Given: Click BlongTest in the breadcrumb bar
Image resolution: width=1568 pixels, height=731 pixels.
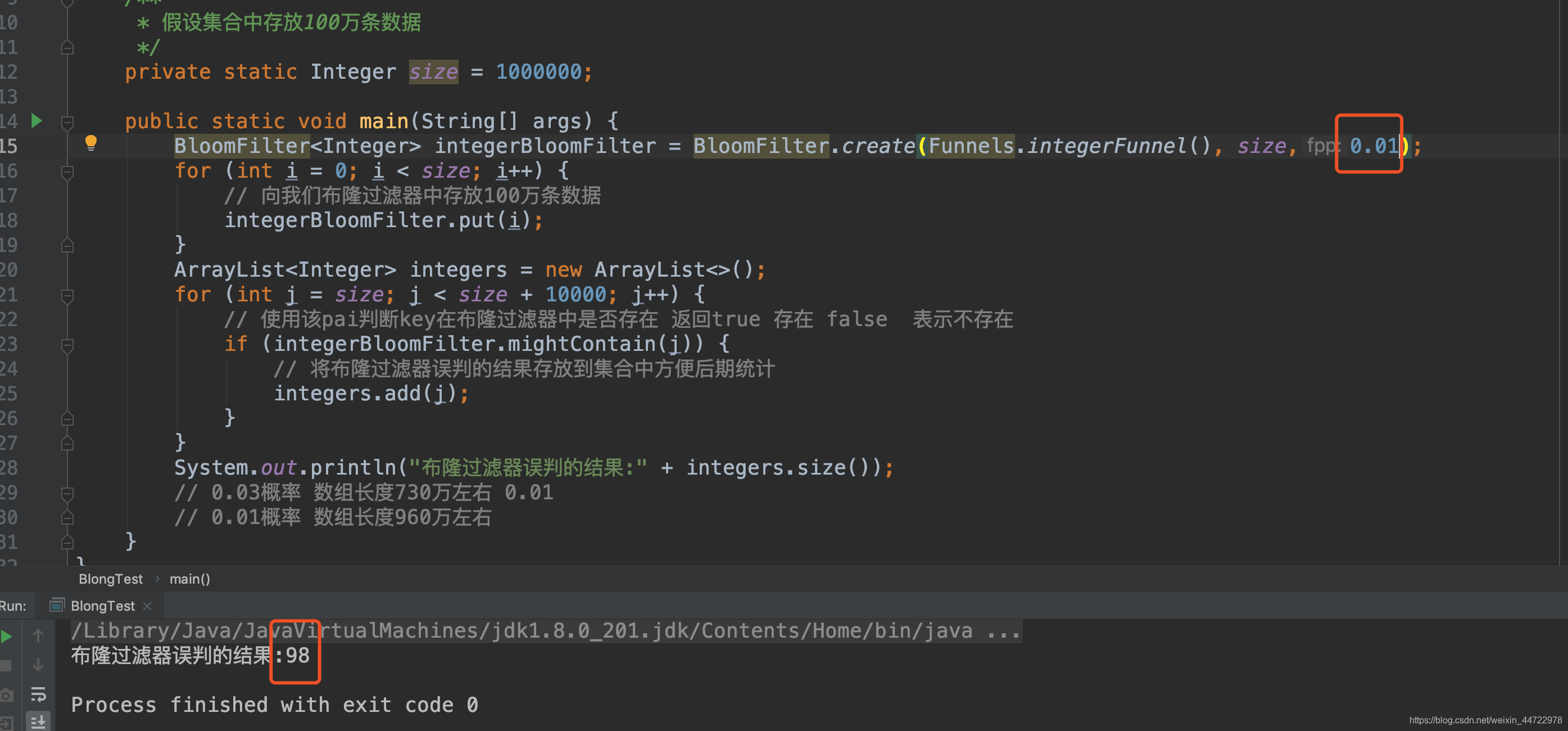Looking at the screenshot, I should 110,579.
